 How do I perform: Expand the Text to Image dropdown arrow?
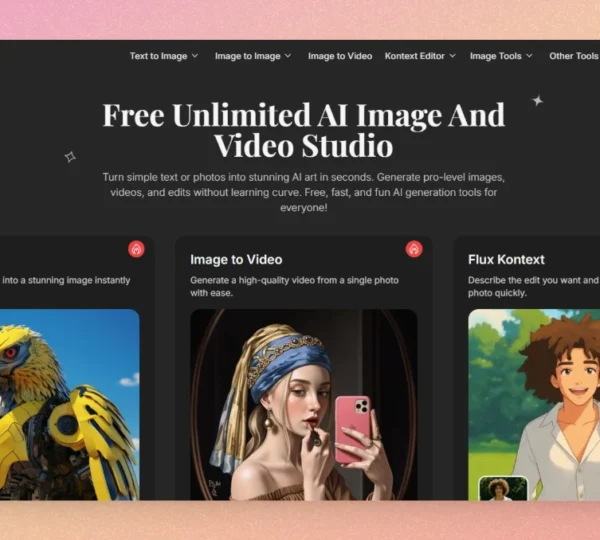tap(195, 56)
